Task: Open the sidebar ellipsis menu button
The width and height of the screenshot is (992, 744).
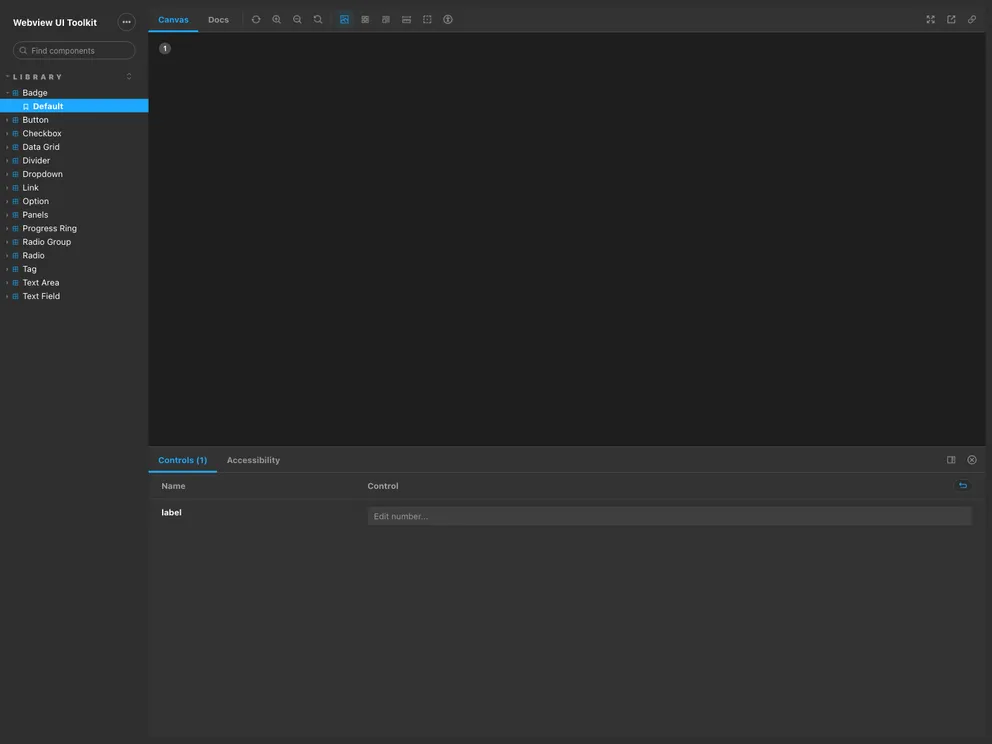Action: click(126, 22)
